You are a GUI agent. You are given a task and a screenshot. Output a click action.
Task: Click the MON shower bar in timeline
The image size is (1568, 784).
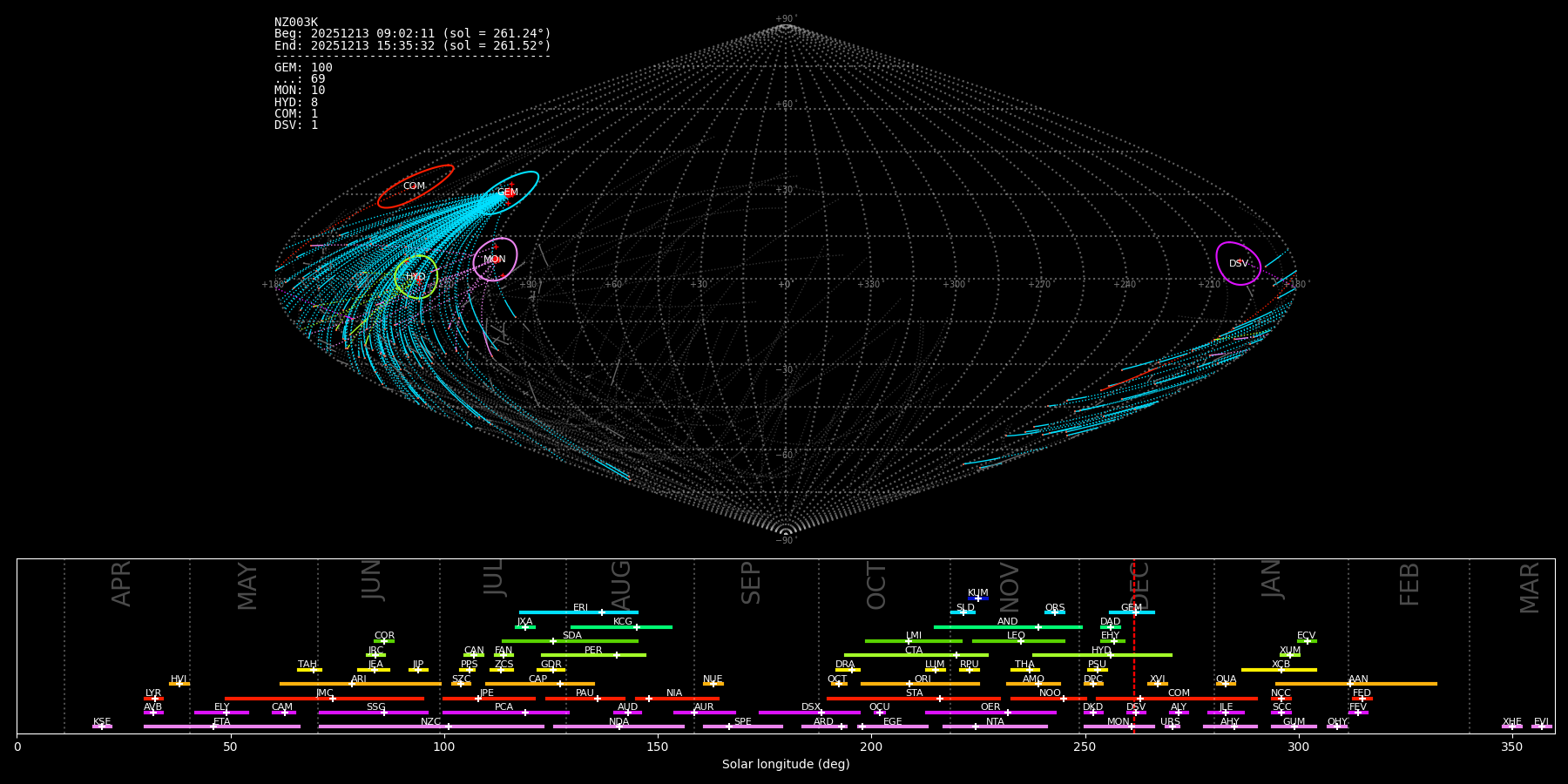click(x=1119, y=727)
